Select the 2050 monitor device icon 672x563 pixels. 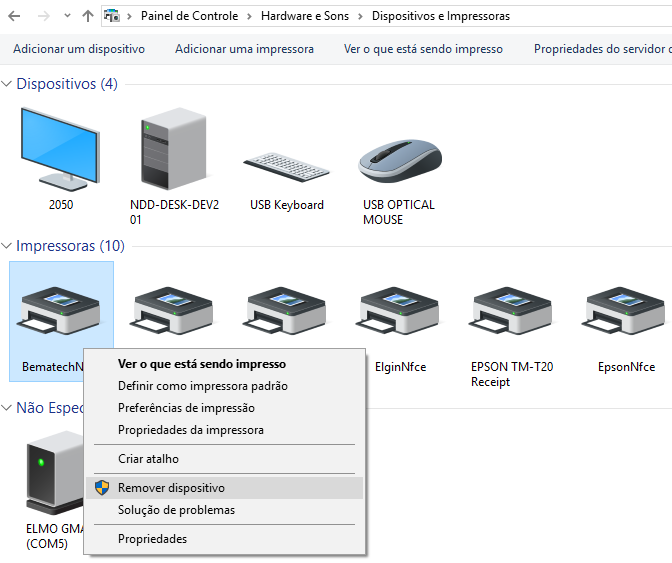coord(60,149)
